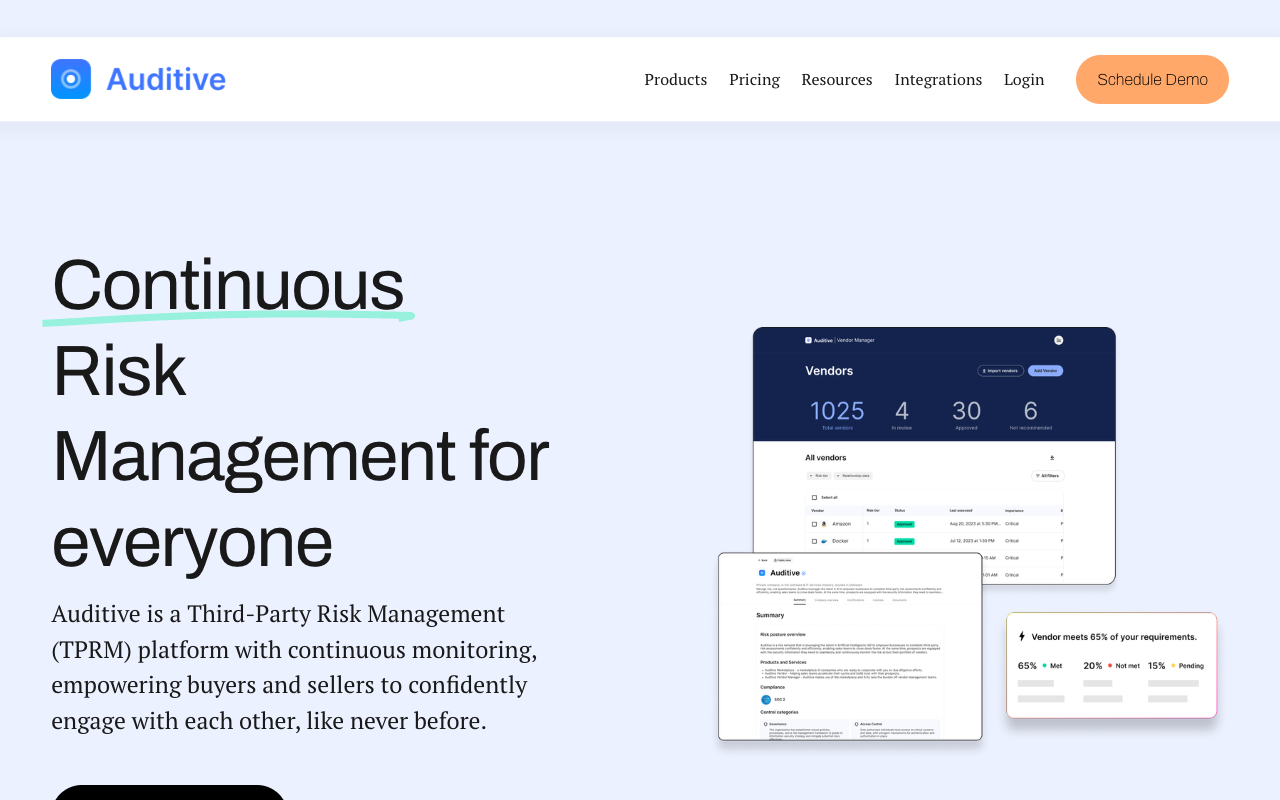This screenshot has width=1280, height=800.
Task: Click the lightning bolt icon in requirements card
Action: pos(1022,636)
